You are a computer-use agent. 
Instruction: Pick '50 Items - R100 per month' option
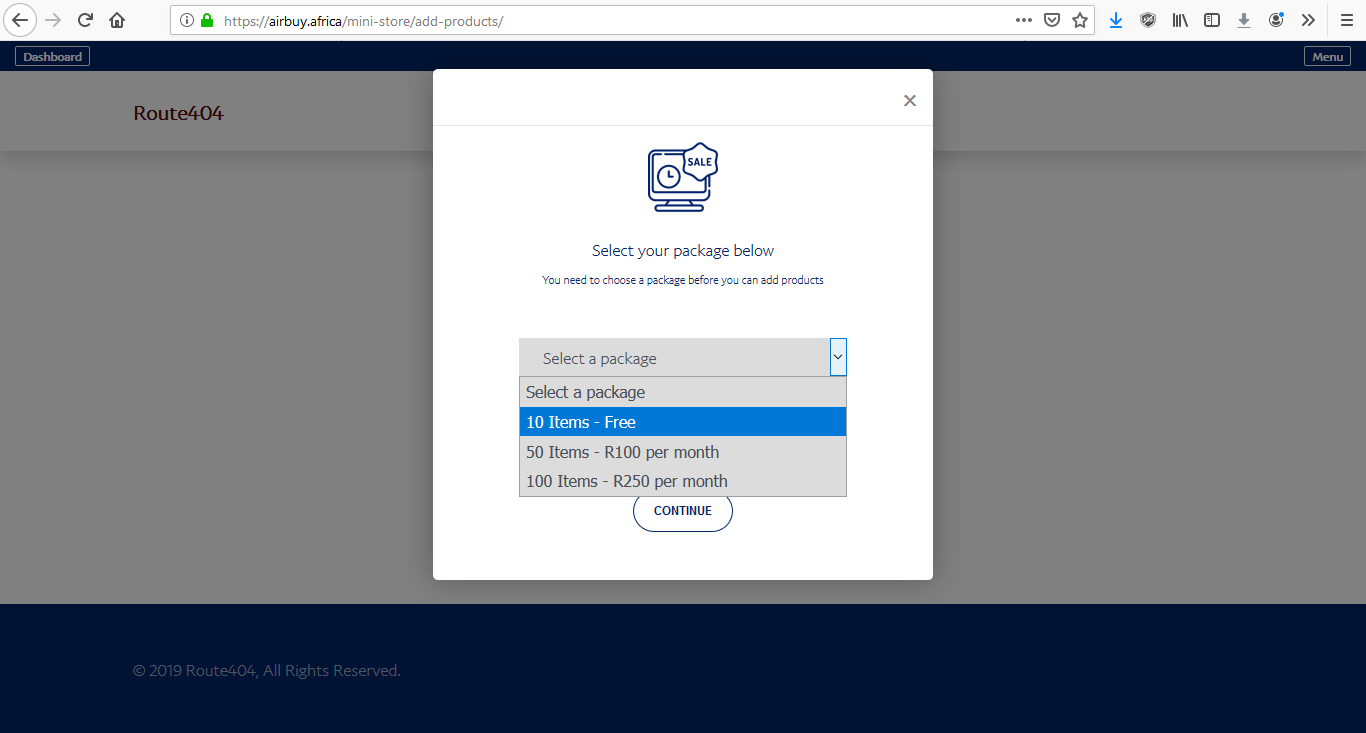[x=682, y=452]
